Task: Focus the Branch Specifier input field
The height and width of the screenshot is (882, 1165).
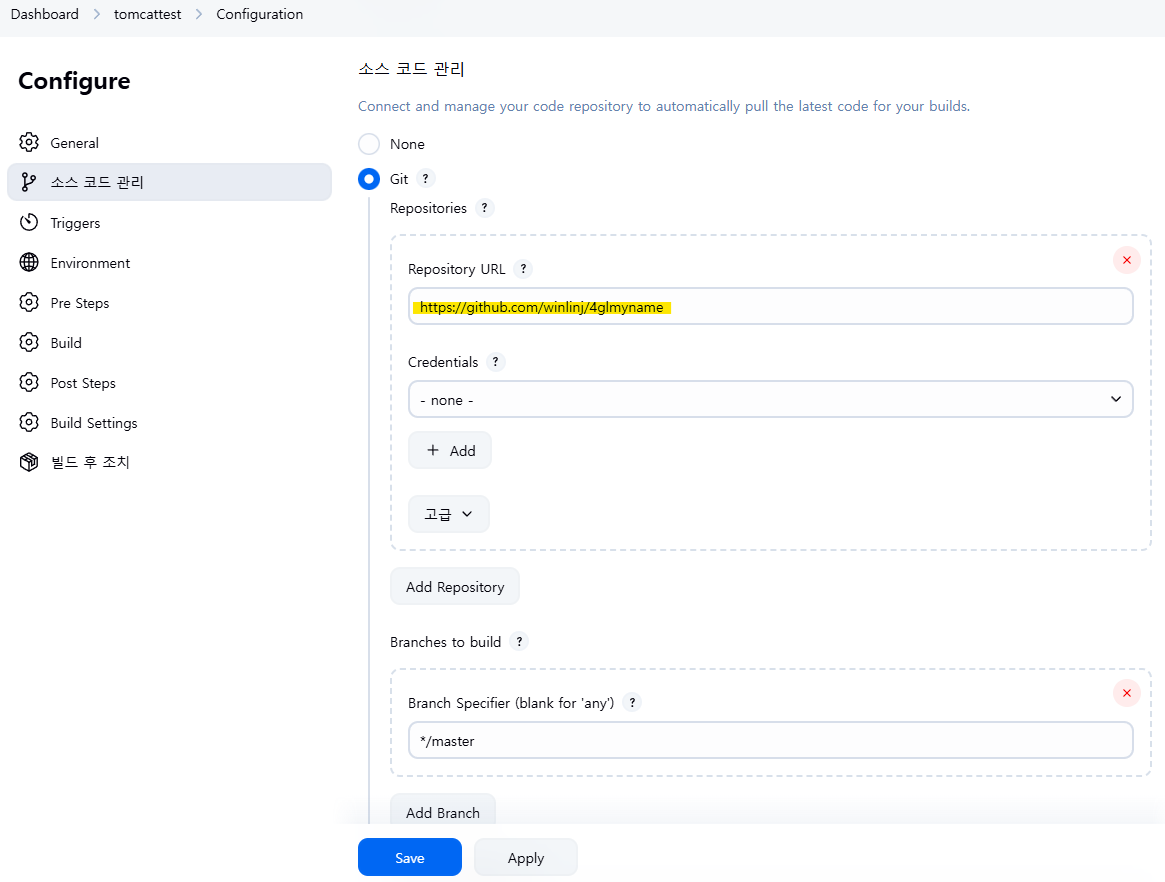Action: 770,741
